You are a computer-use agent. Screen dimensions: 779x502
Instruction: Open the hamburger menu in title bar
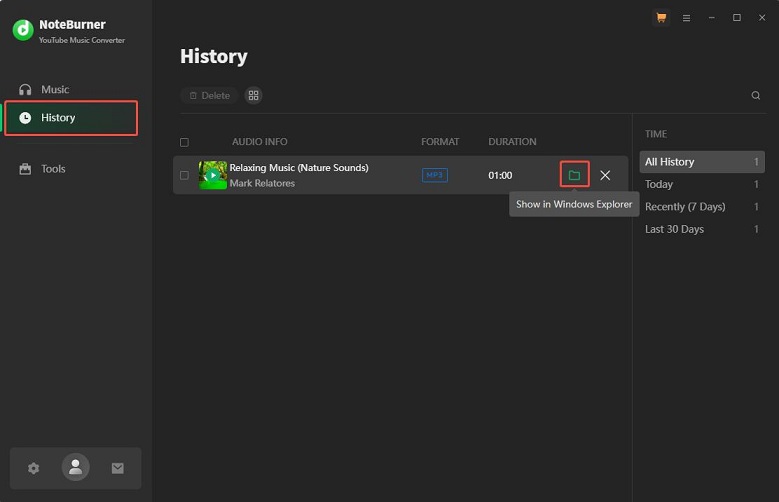coord(686,18)
